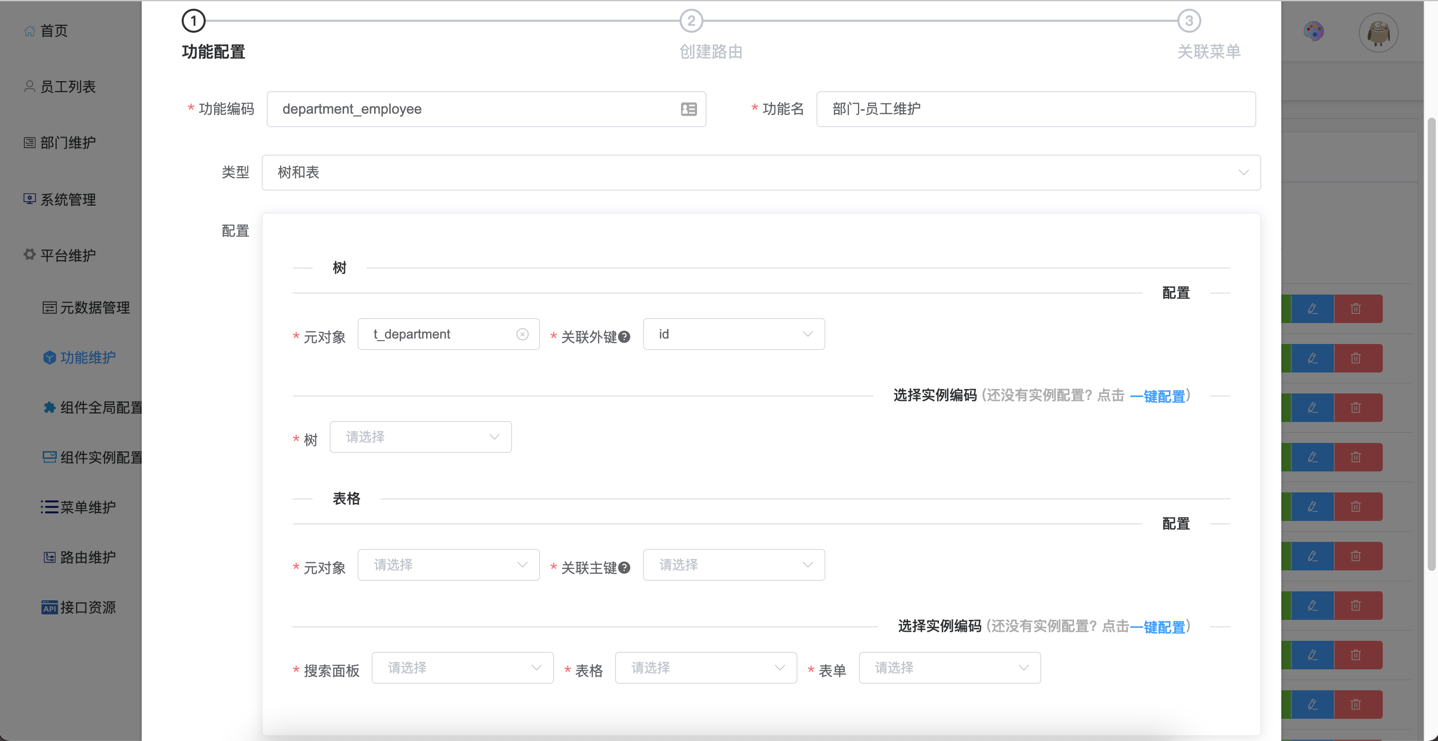Expand the 关联外键 dropdown showing id
1438x741 pixels.
pyautogui.click(x=733, y=334)
